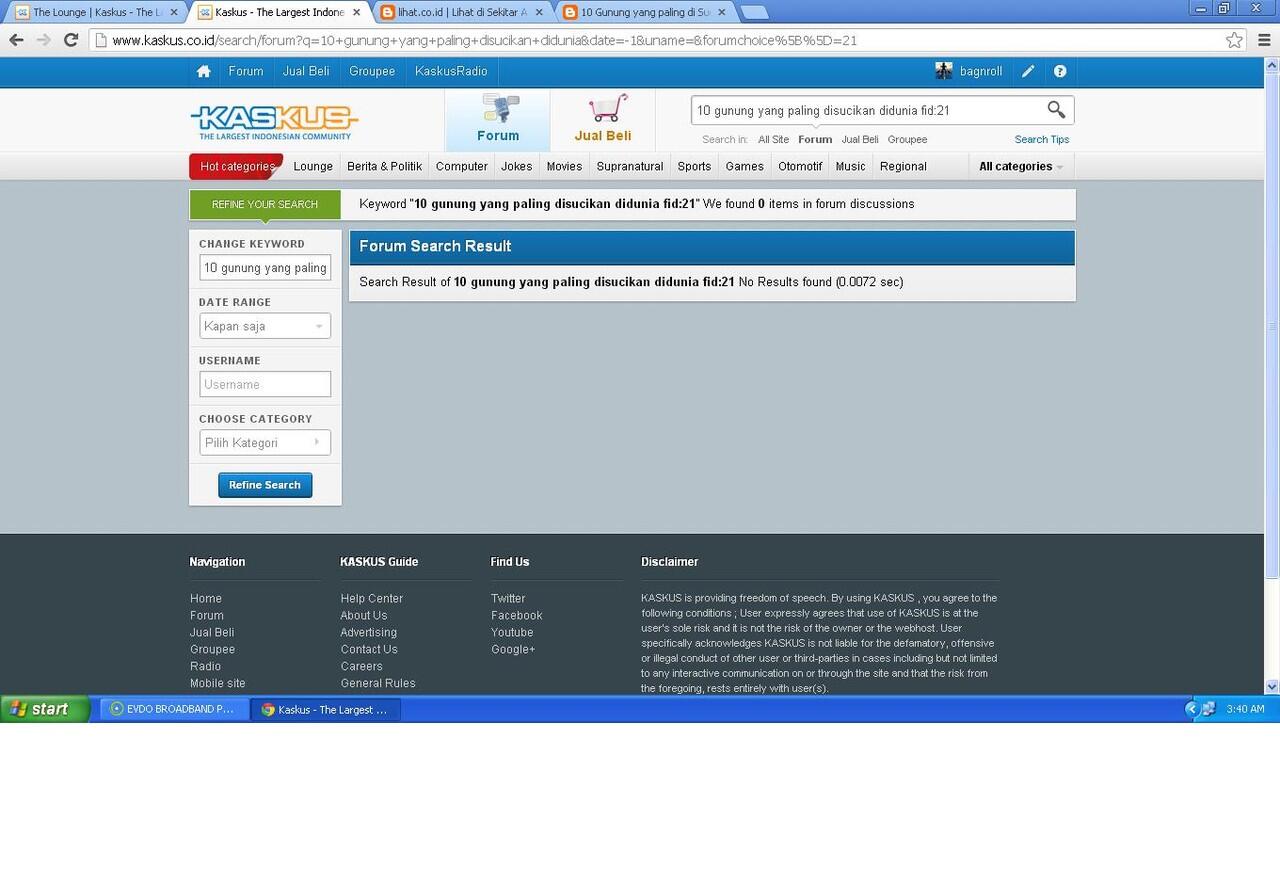The width and height of the screenshot is (1280, 883).
Task: Open Mobile site footer link
Action: (x=217, y=684)
